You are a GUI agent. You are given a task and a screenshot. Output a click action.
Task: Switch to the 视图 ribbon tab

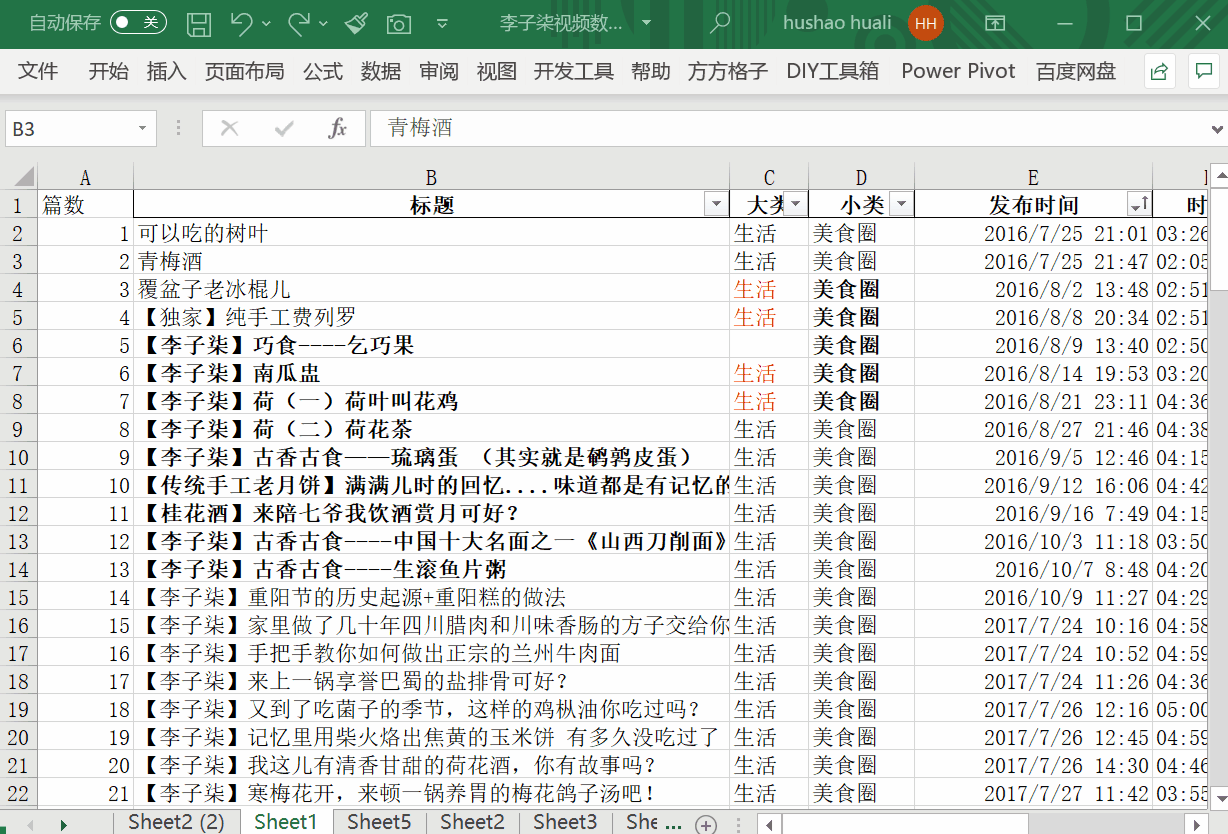(497, 71)
